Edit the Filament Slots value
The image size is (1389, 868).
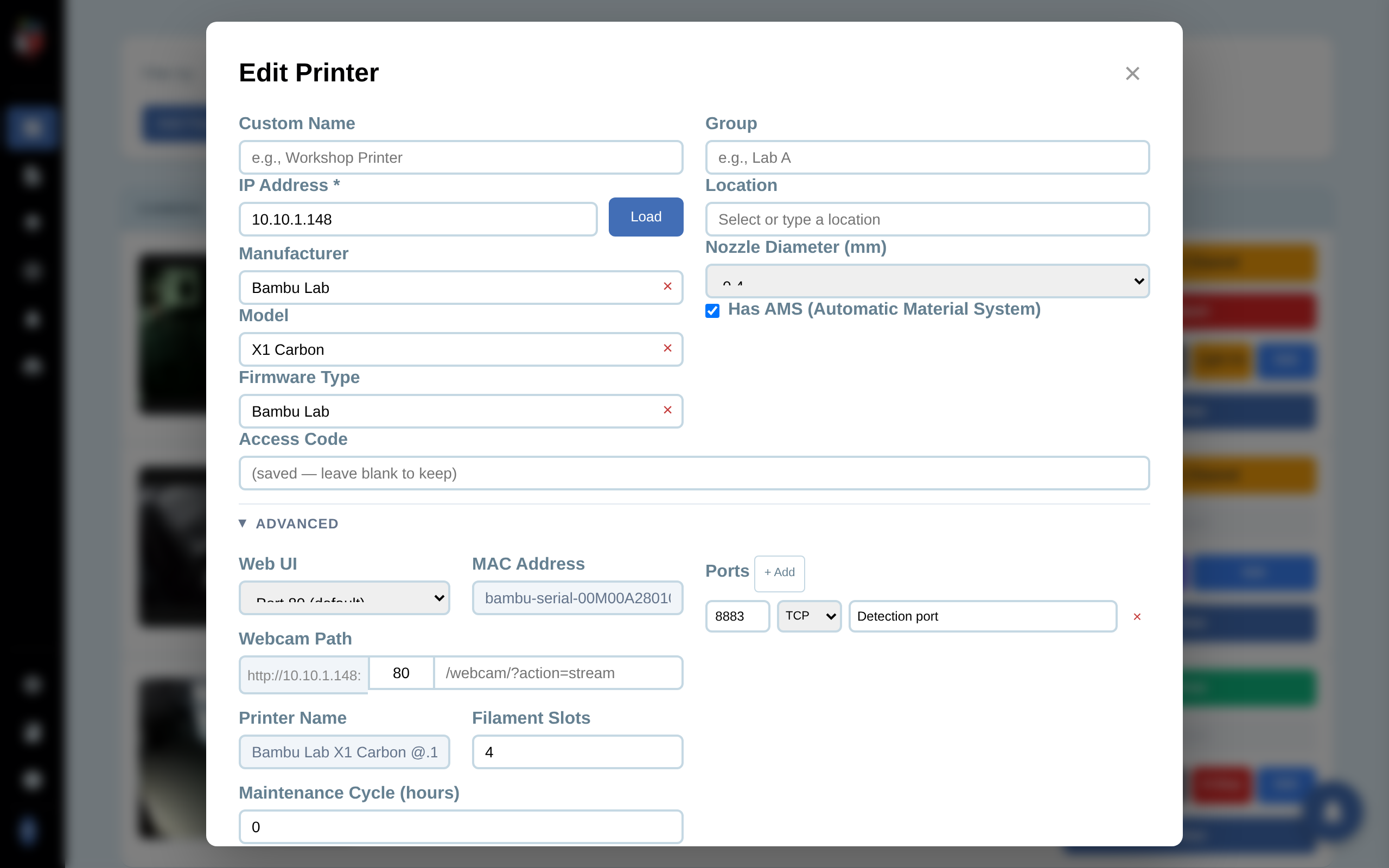click(x=577, y=752)
